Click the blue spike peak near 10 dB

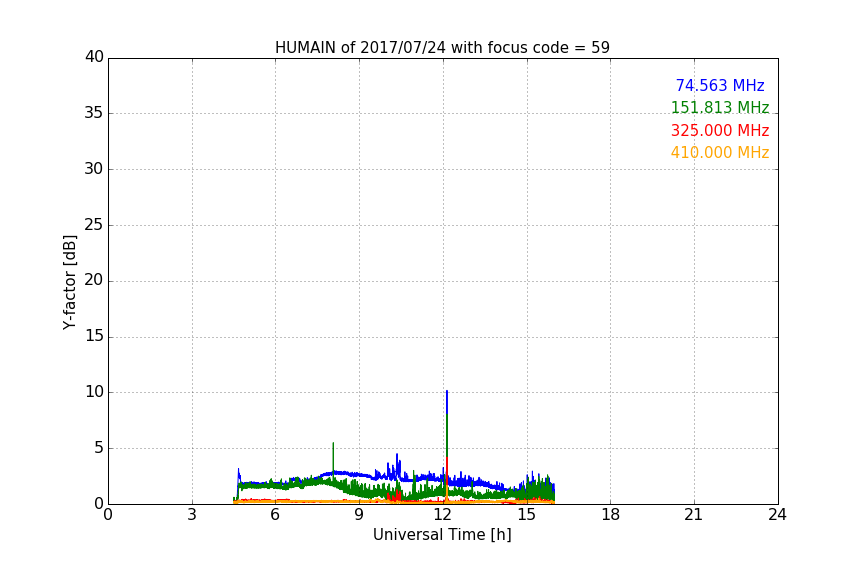pyautogui.click(x=447, y=391)
